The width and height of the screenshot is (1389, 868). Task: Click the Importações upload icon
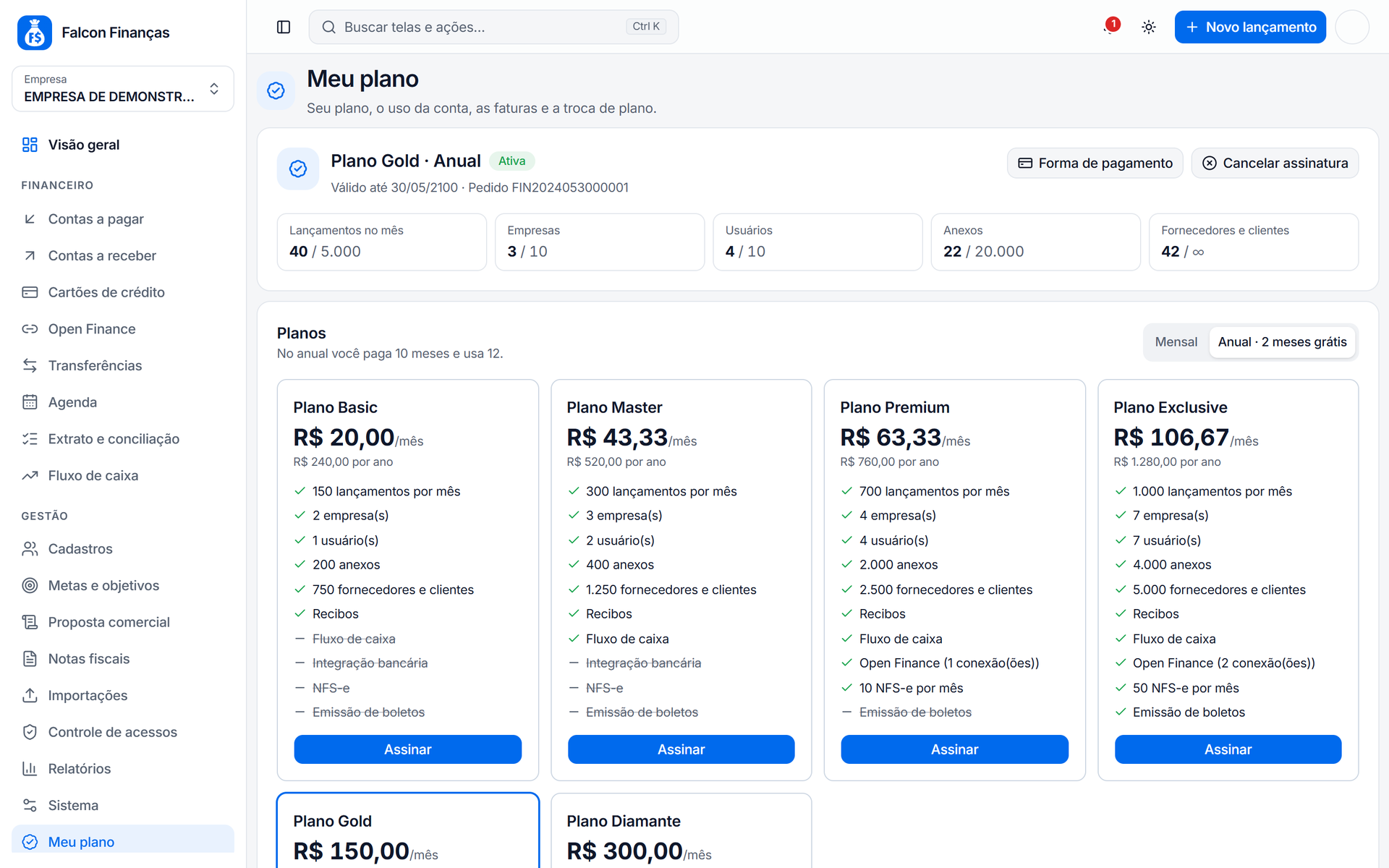click(30, 695)
